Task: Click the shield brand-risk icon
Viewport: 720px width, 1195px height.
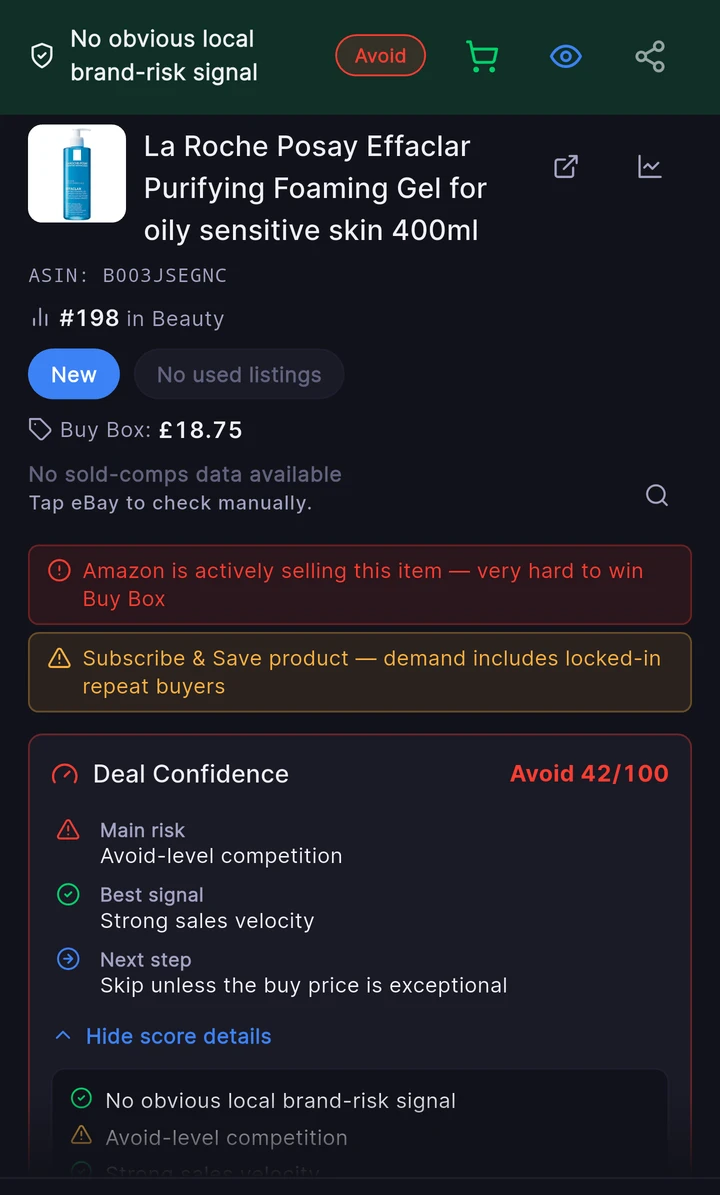Action: pos(42,56)
